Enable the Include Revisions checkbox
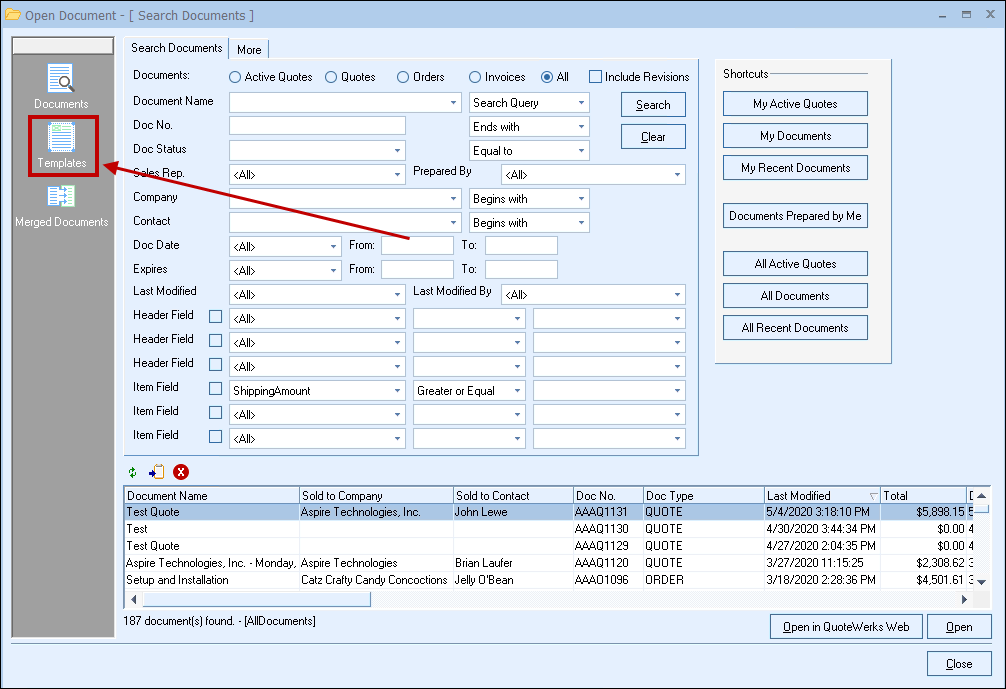Image resolution: width=1006 pixels, height=689 pixels. pos(595,77)
